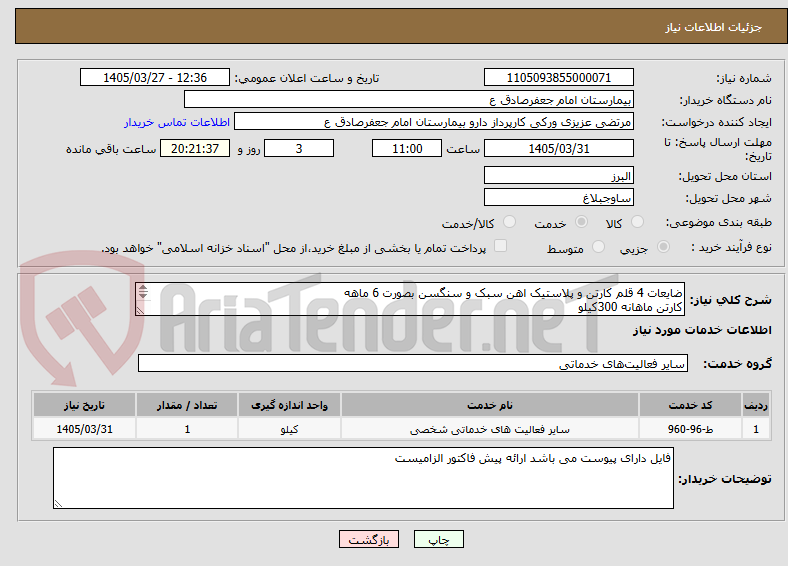
Task: Select the خدمت radio button
Action: point(581,222)
